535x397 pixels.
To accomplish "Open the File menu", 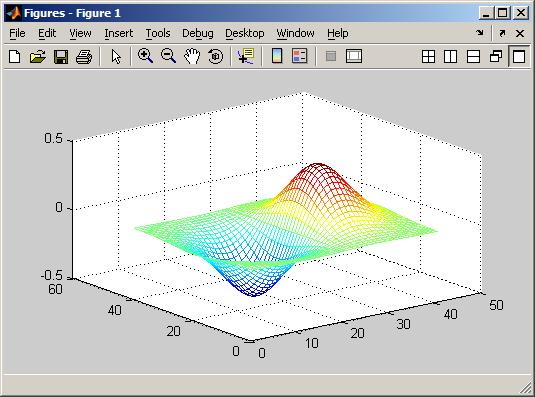I will click(x=17, y=33).
